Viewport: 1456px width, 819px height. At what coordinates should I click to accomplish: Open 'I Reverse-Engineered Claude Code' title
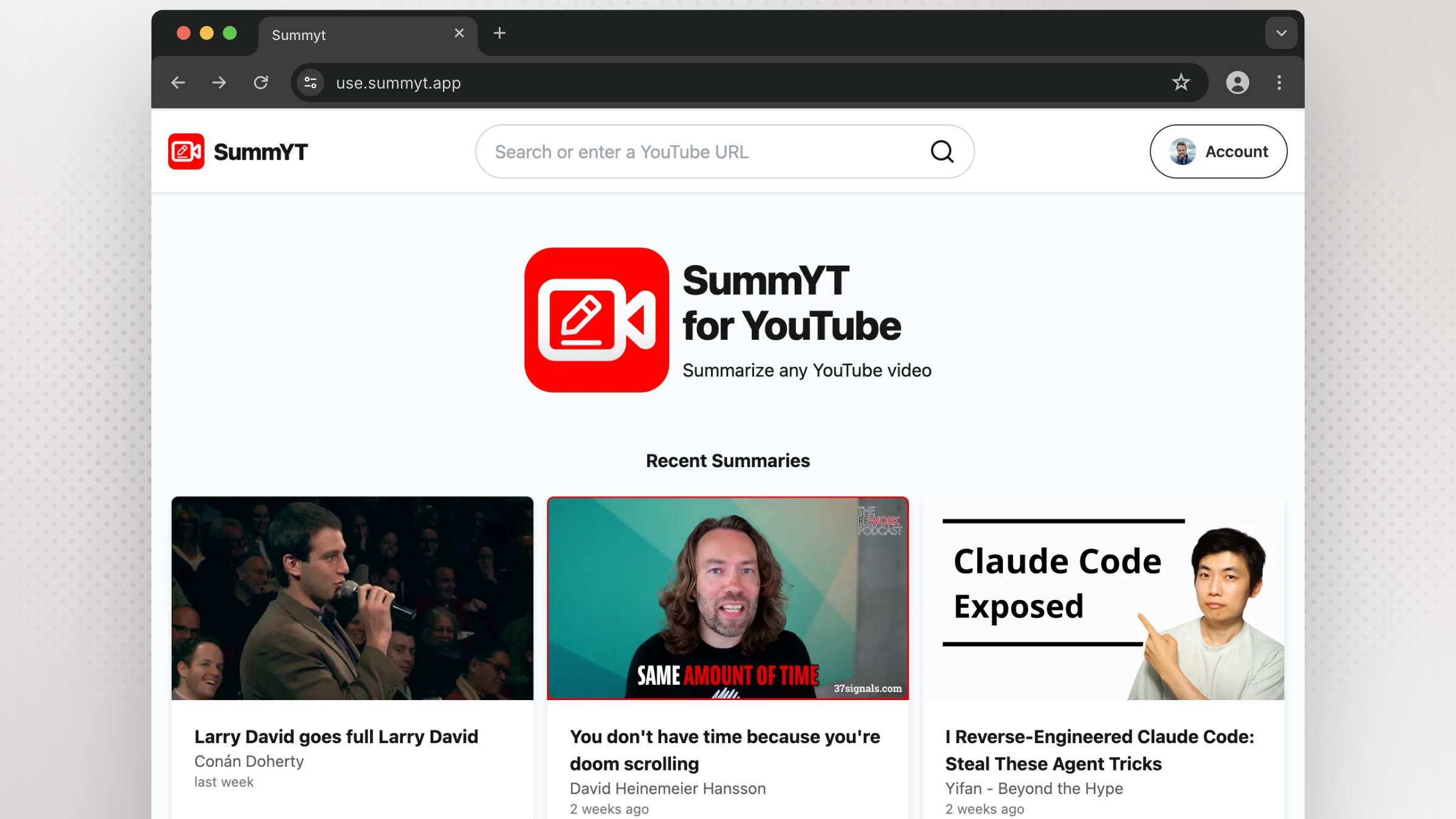pos(1099,750)
